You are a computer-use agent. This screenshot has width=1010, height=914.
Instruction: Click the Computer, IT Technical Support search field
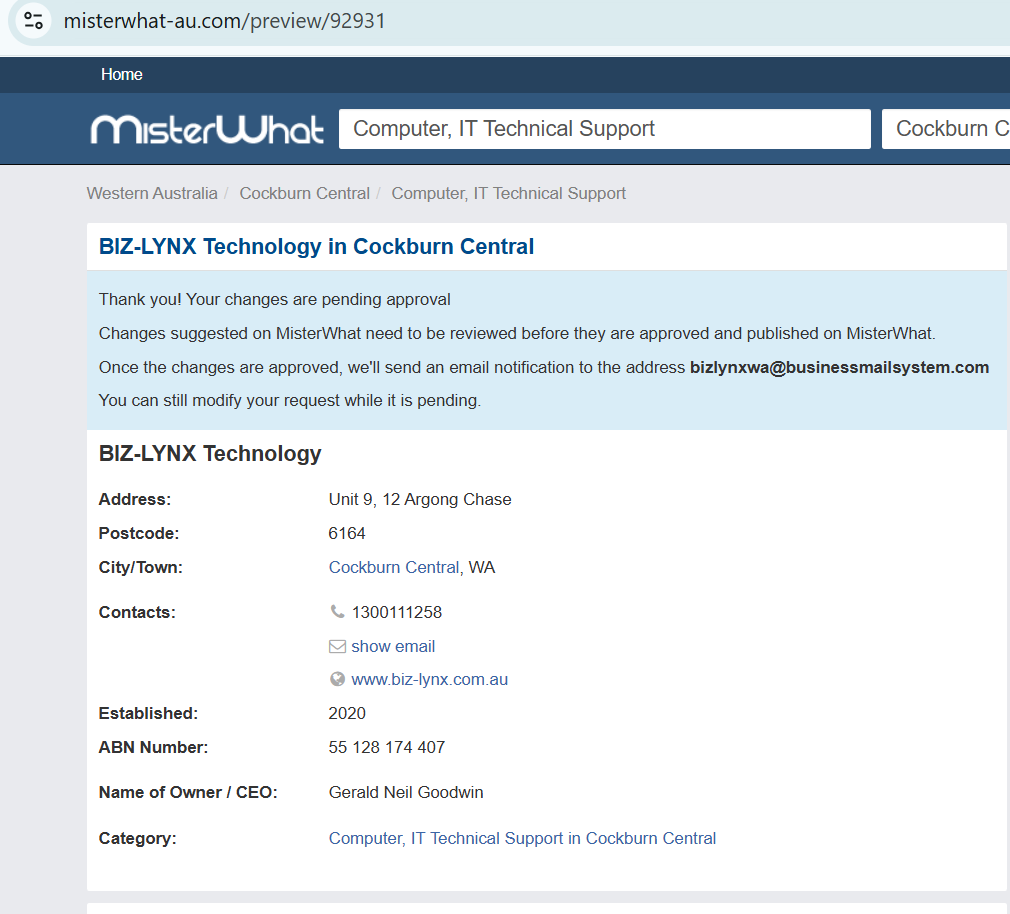click(x=604, y=129)
